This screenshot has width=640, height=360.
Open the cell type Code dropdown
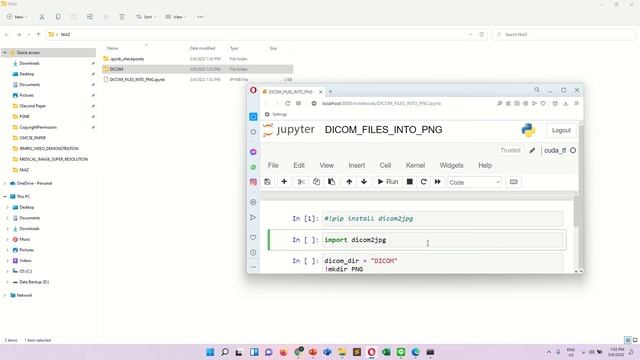tap(474, 182)
